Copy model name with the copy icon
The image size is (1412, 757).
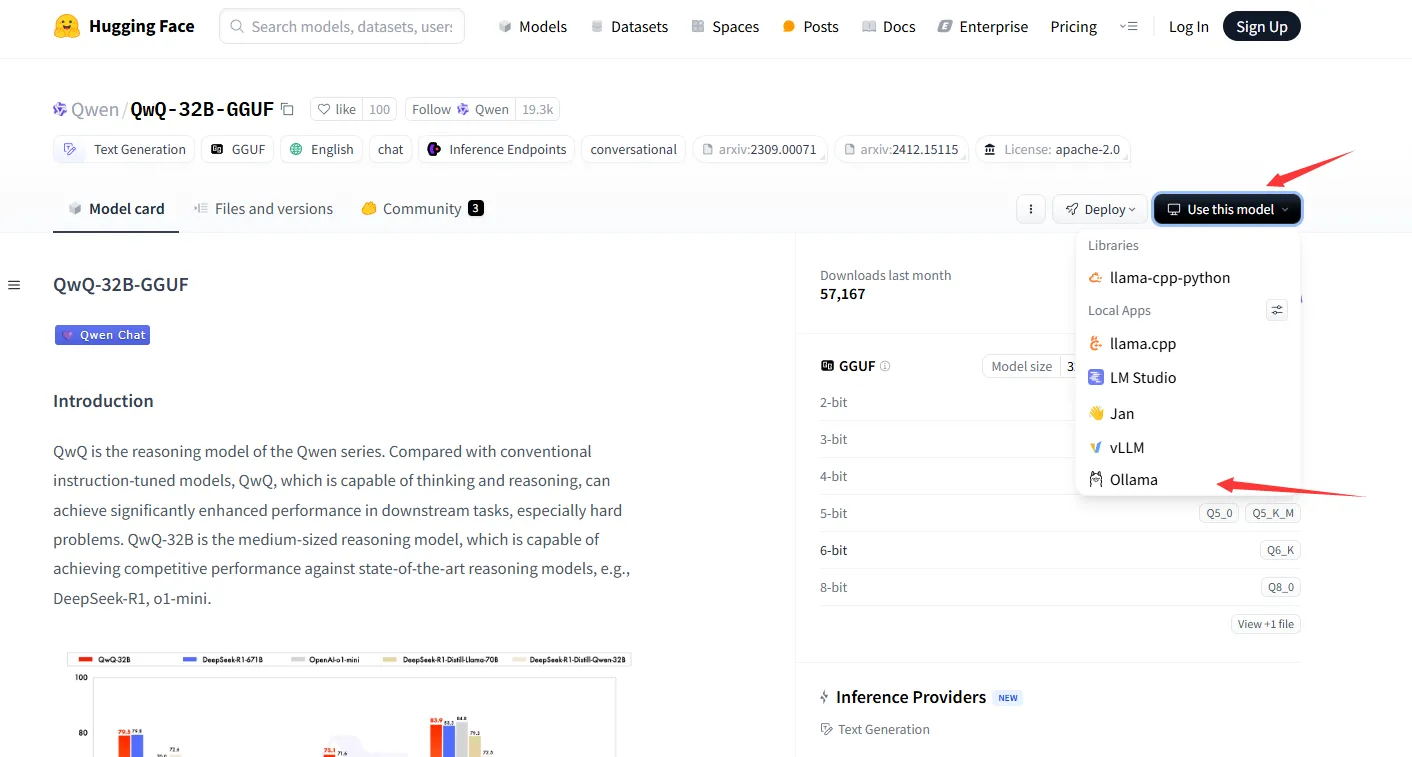click(x=287, y=109)
